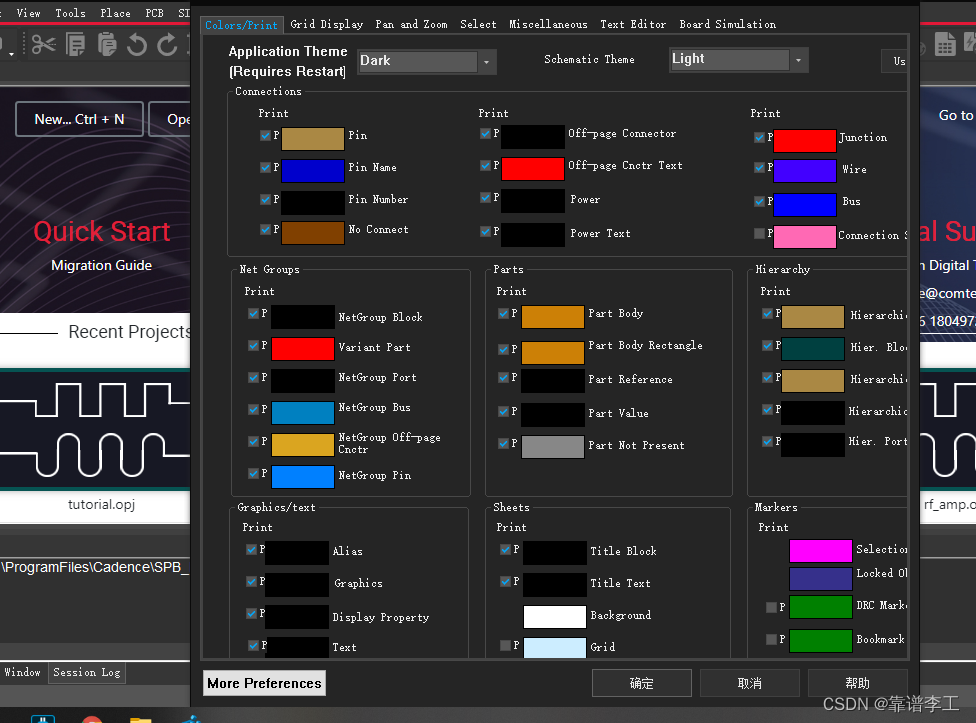Screen dimensions: 976x723
Task: Confirm with the 确定 button
Action: (x=642, y=683)
